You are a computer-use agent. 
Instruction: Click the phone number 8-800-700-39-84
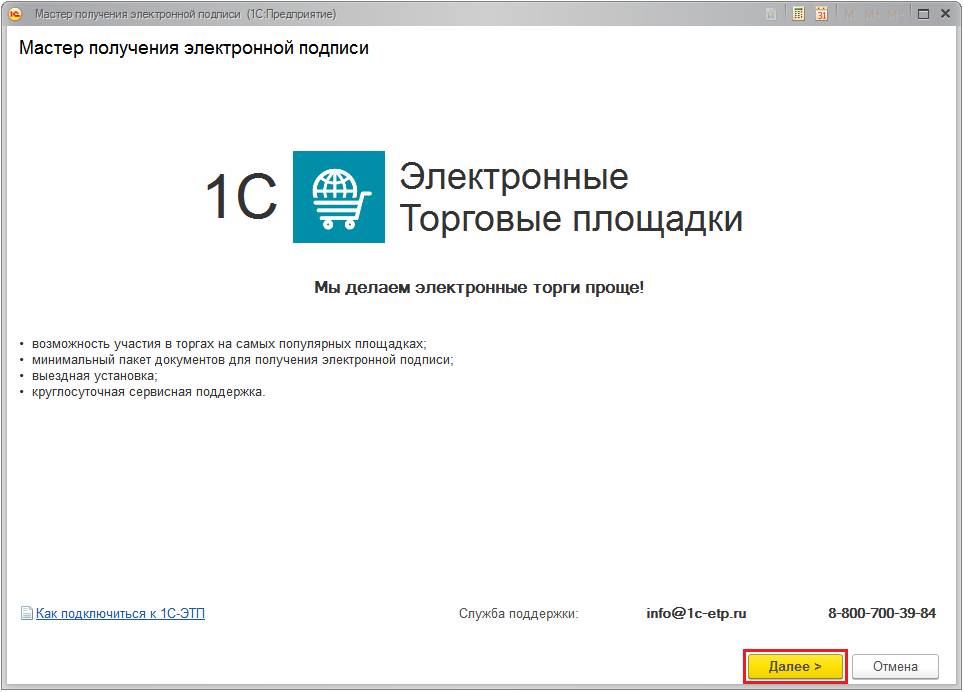point(882,613)
